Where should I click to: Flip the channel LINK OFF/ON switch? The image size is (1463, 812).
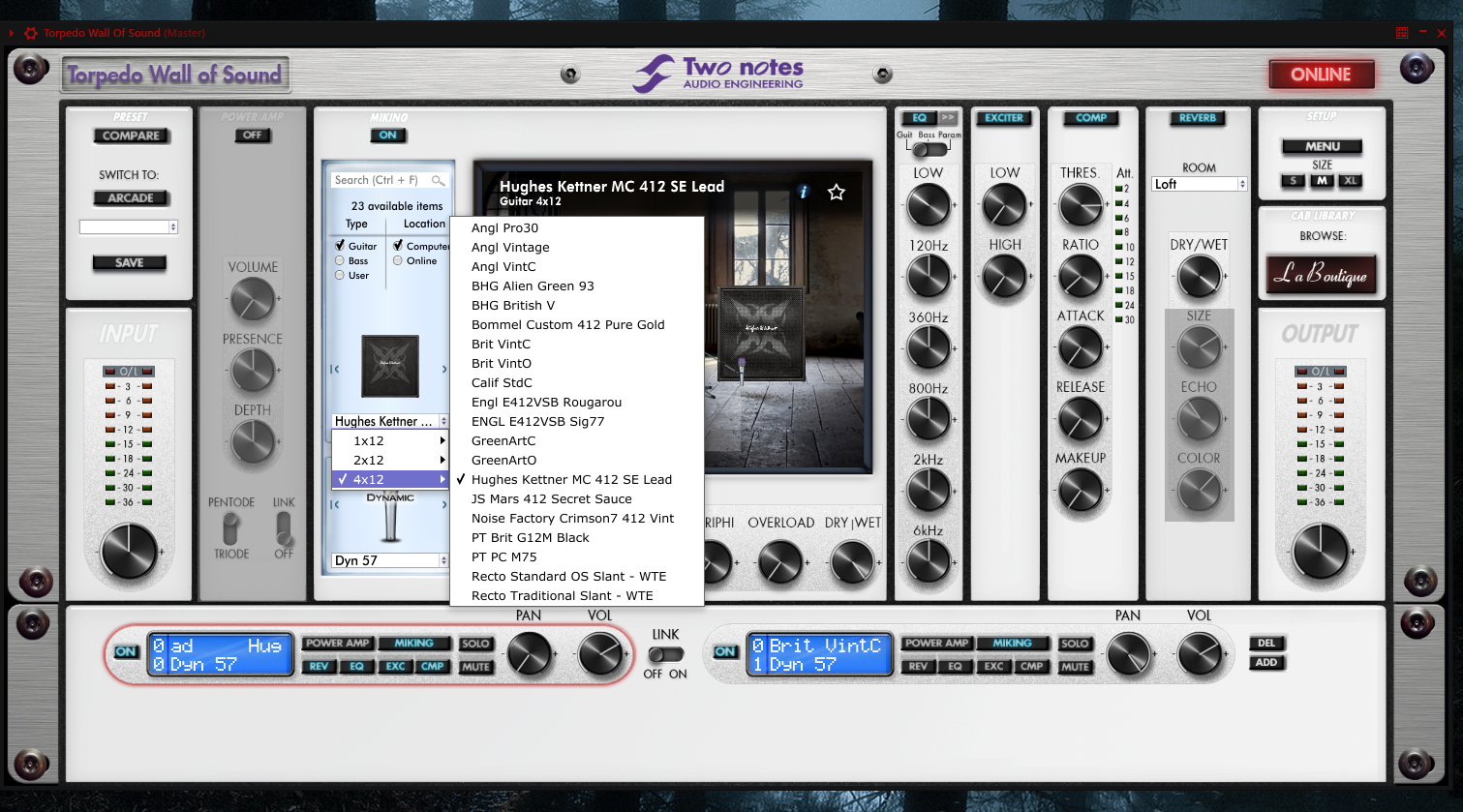click(x=665, y=654)
